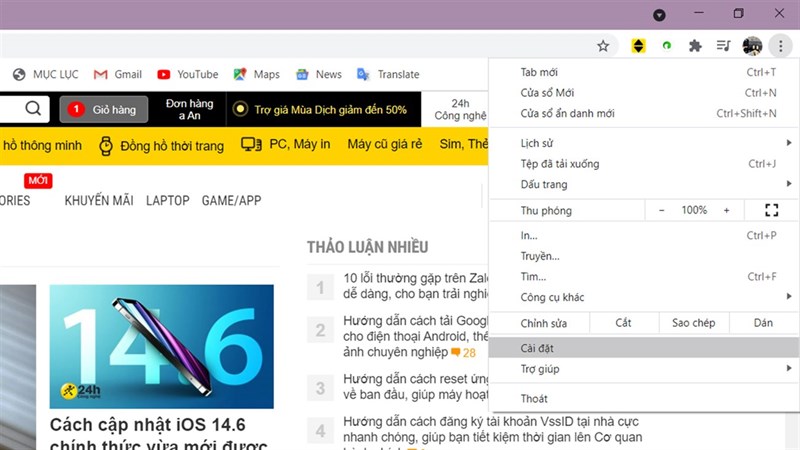Open Đơn hàng a An link
This screenshot has width=800, height=450.
(x=189, y=109)
